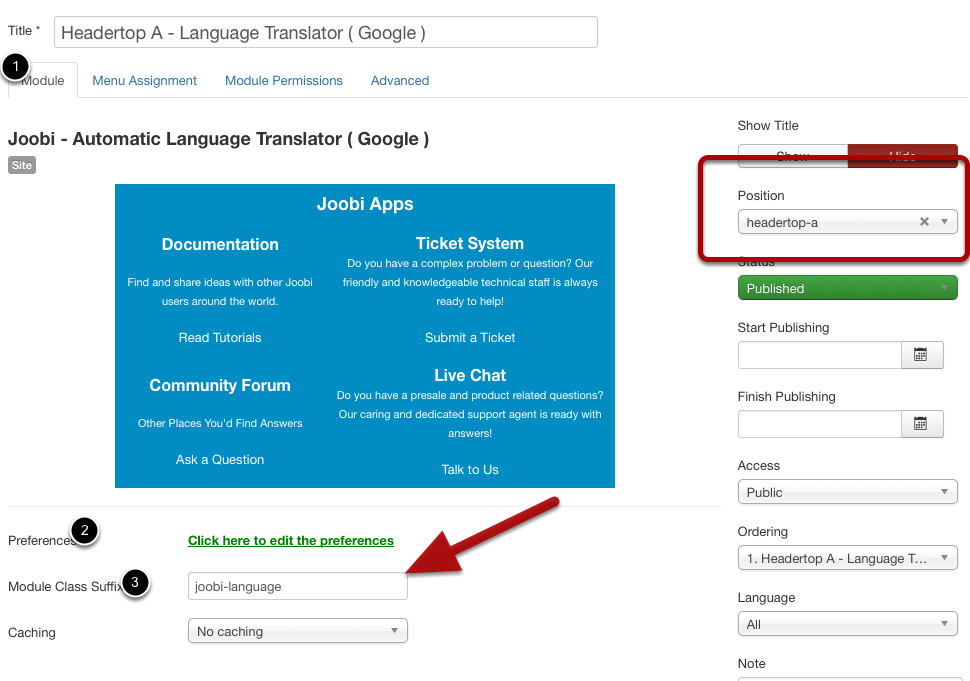The width and height of the screenshot is (970, 681).
Task: Click here to edit the preferences link
Action: click(x=291, y=541)
